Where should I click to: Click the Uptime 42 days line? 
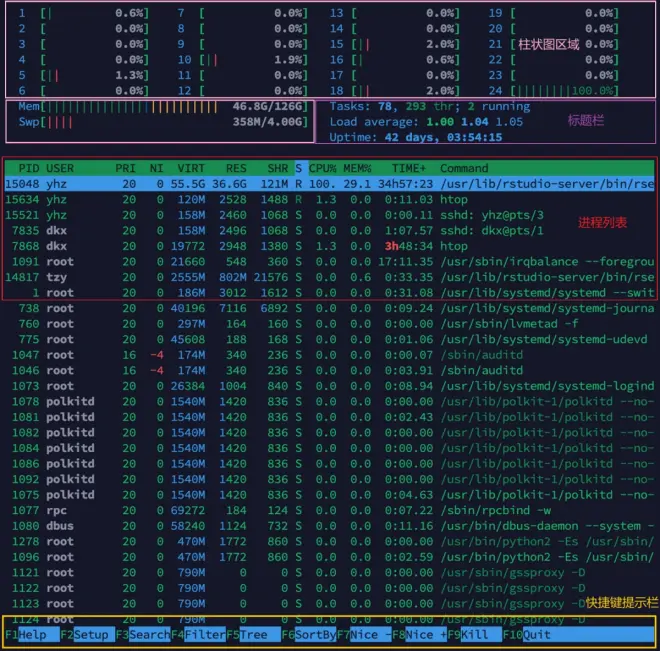[415, 138]
